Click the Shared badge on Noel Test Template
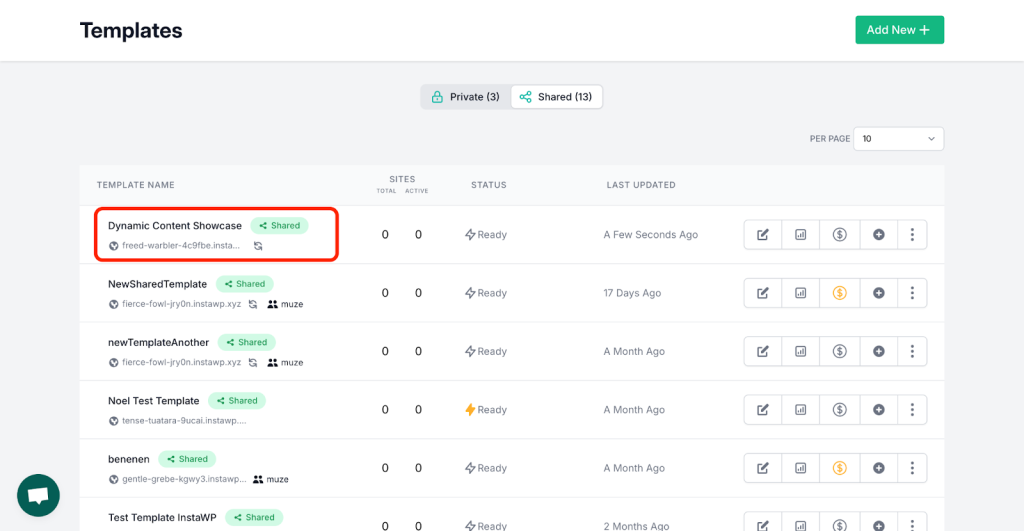This screenshot has width=1024, height=531. tap(237, 400)
